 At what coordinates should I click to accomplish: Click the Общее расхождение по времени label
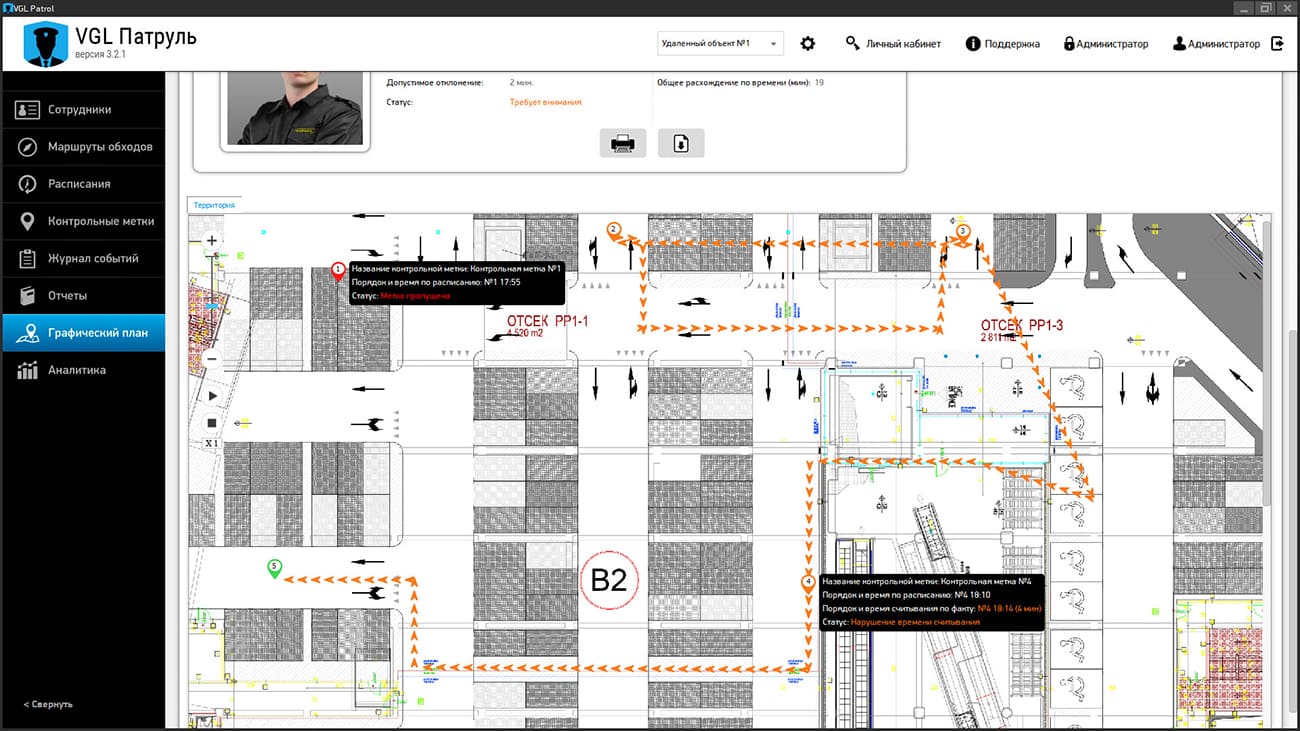click(733, 82)
